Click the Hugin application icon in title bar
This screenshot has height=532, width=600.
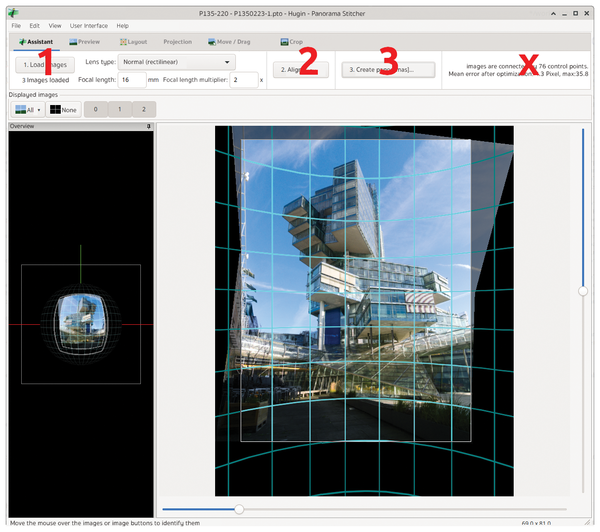[12, 10]
